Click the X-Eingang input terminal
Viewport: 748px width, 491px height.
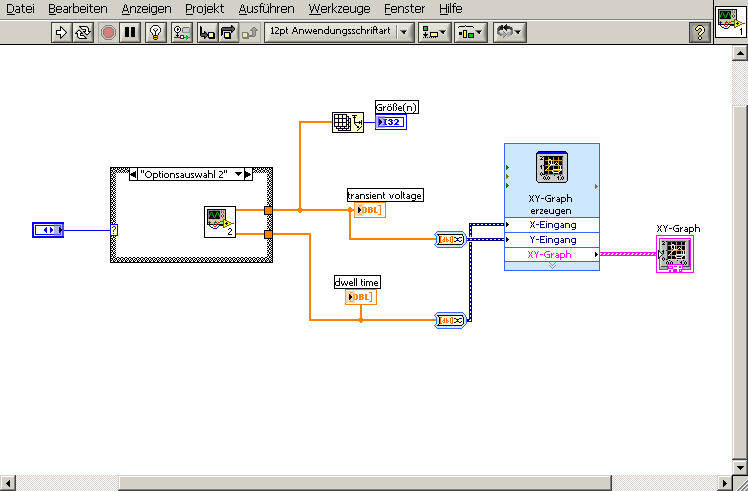[x=552, y=225]
